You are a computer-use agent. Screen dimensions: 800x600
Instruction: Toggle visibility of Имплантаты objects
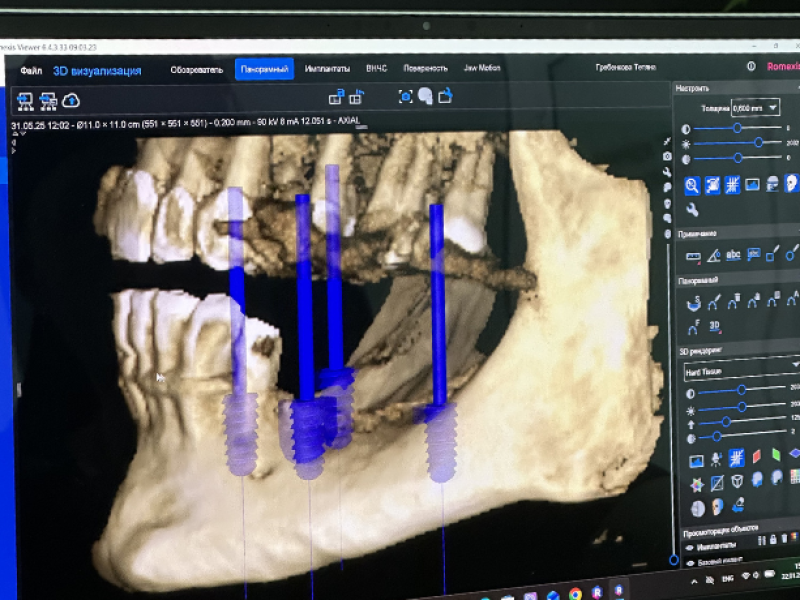(690, 547)
